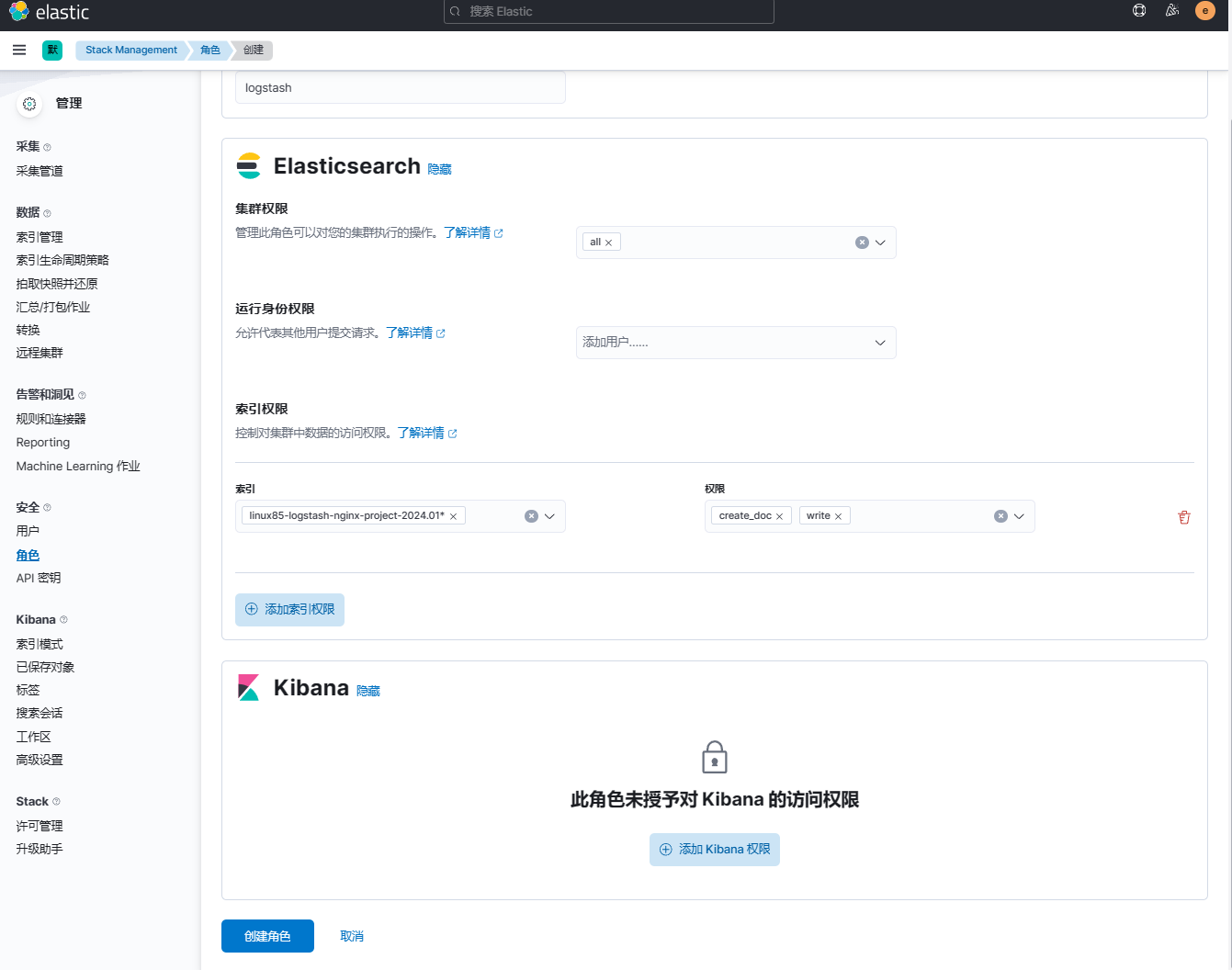Click the 创建角色 button
1232x970 pixels.
[x=267, y=936]
